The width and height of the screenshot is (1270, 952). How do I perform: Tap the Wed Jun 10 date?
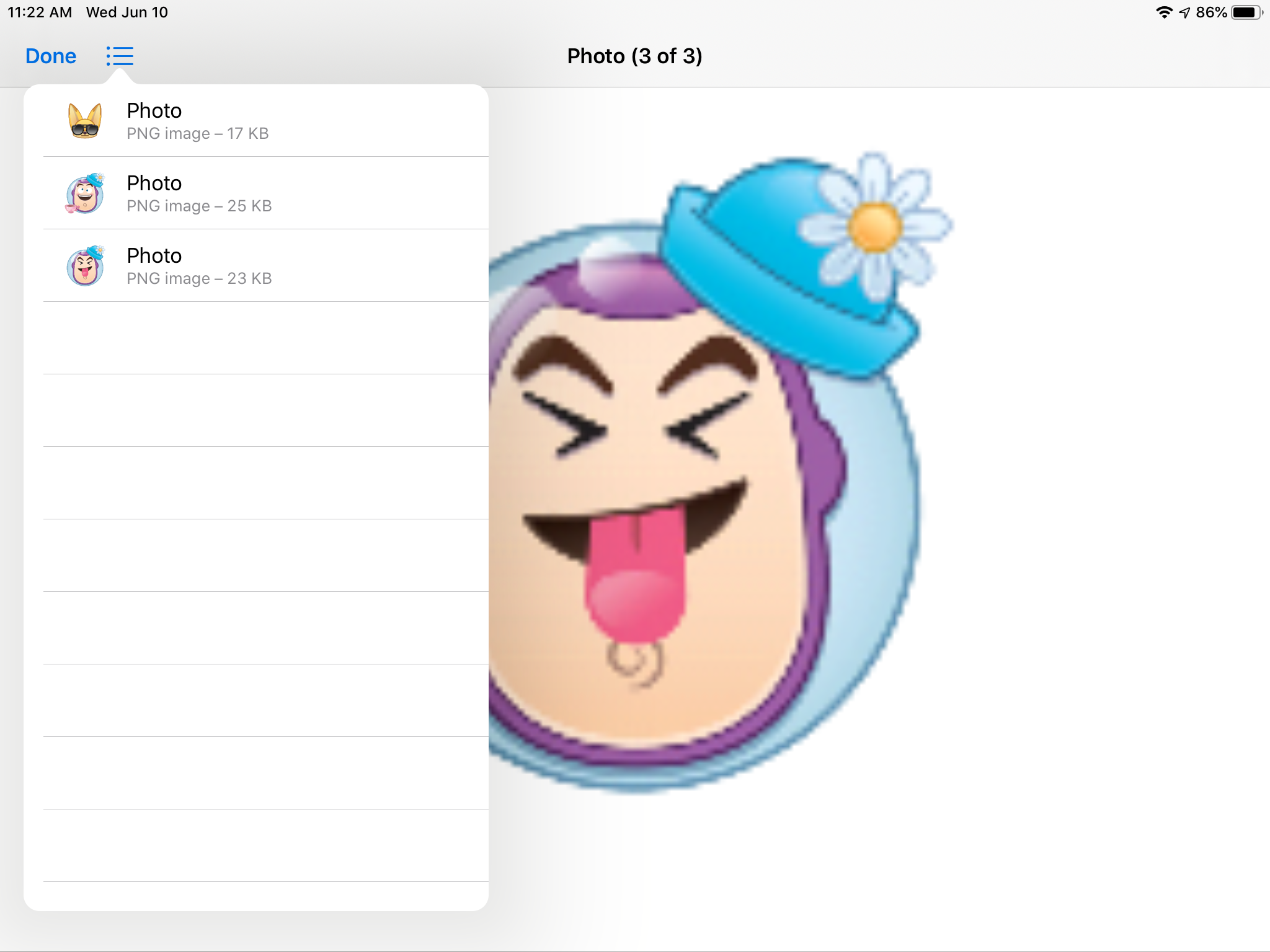coord(127,12)
